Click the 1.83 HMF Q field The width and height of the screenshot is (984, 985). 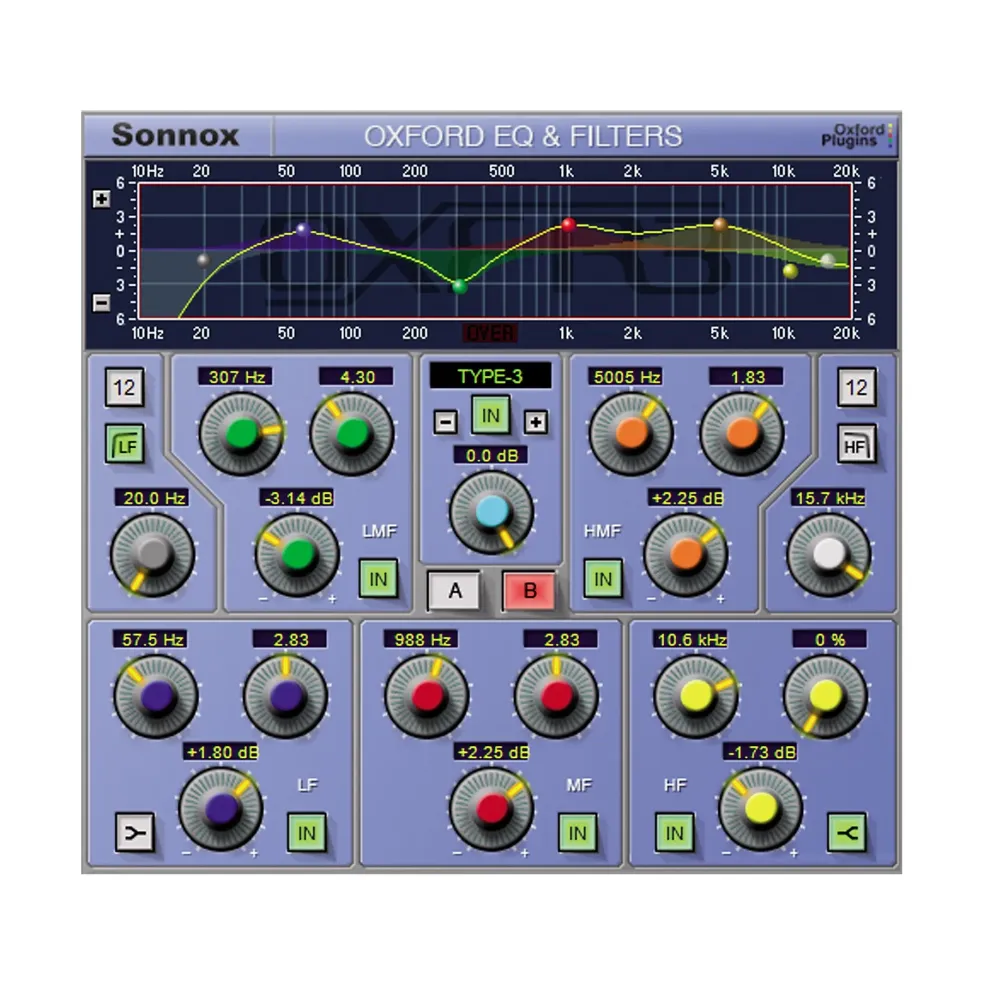(746, 377)
